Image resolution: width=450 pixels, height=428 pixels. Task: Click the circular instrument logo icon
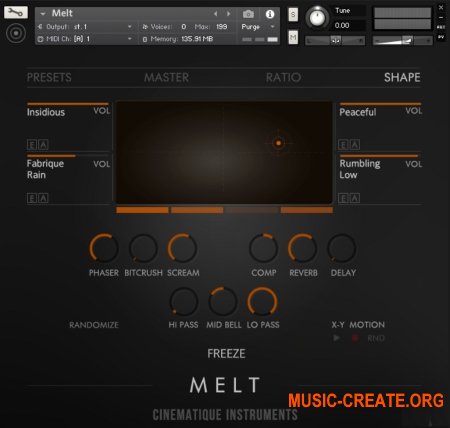(16, 33)
